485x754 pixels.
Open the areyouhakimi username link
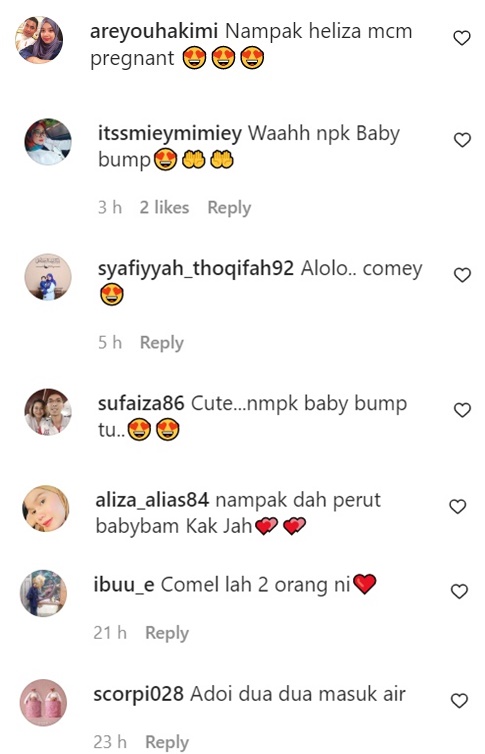click(x=154, y=32)
